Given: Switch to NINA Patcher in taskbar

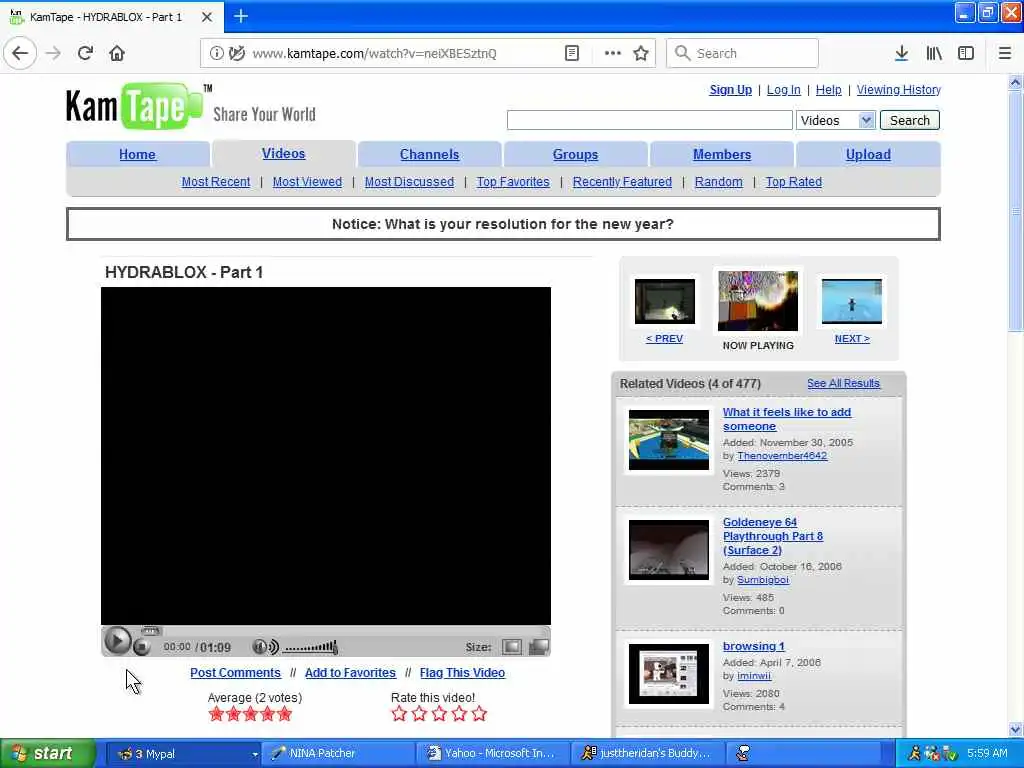Looking at the screenshot, I should [x=338, y=754].
